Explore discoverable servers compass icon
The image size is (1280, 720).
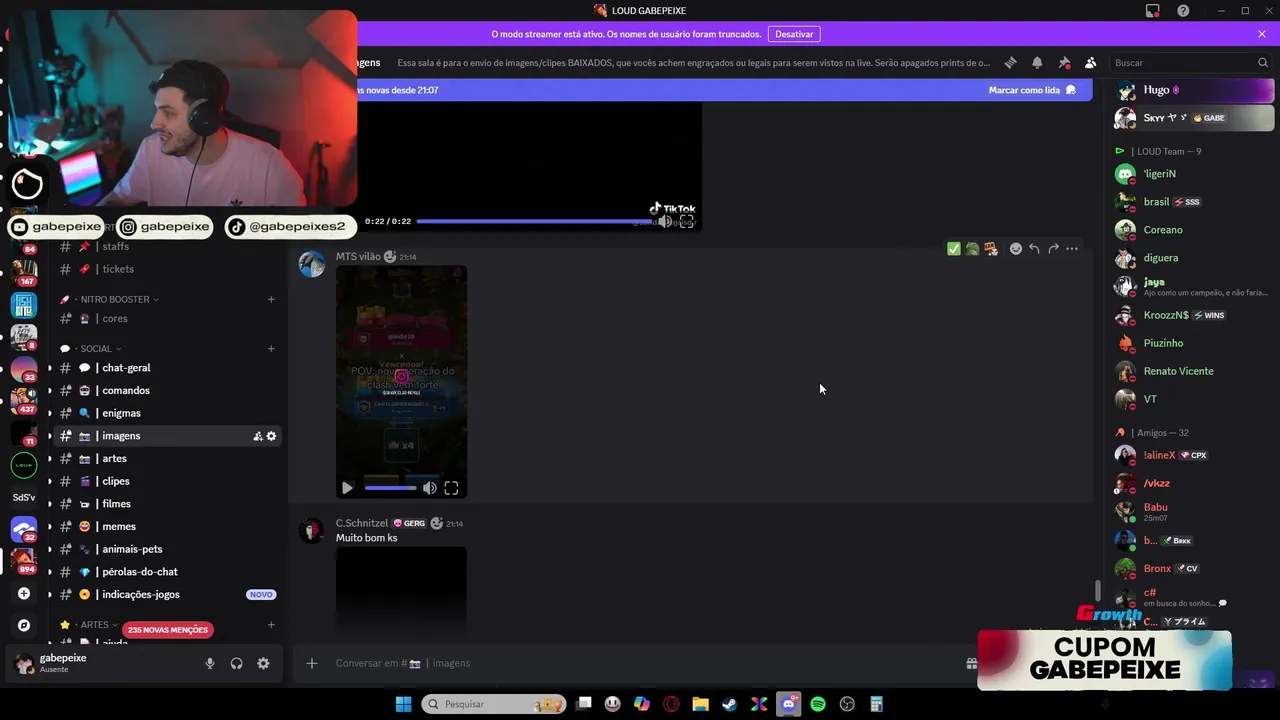click(24, 625)
